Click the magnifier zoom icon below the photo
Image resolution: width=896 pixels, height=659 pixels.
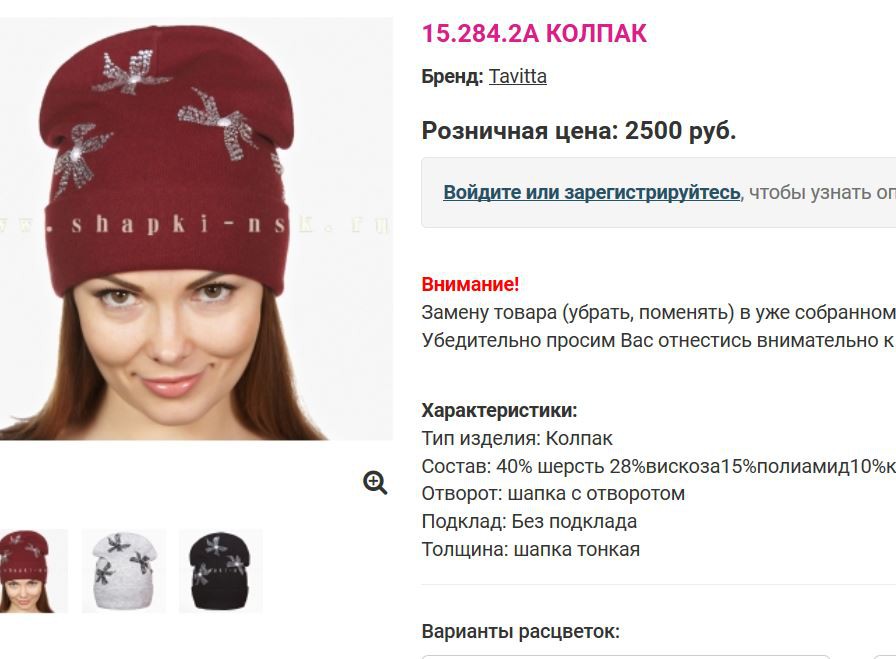coord(375,483)
